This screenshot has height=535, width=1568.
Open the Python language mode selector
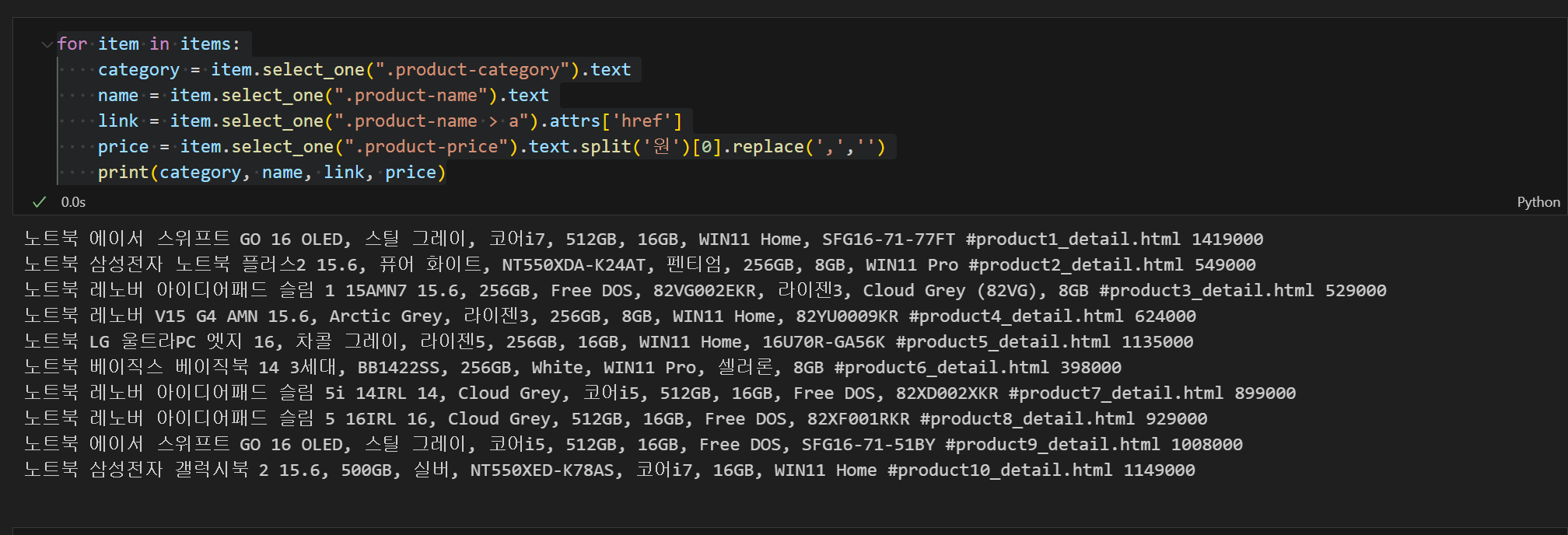[x=1538, y=202]
